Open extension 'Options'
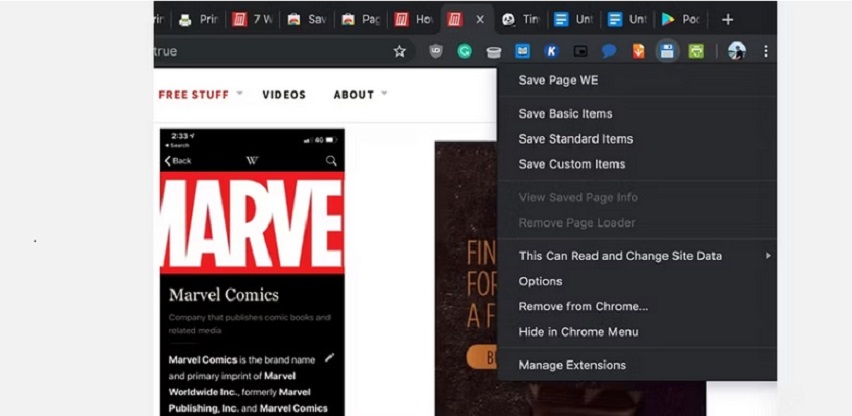Viewport: 852px width, 416px height. click(637, 281)
